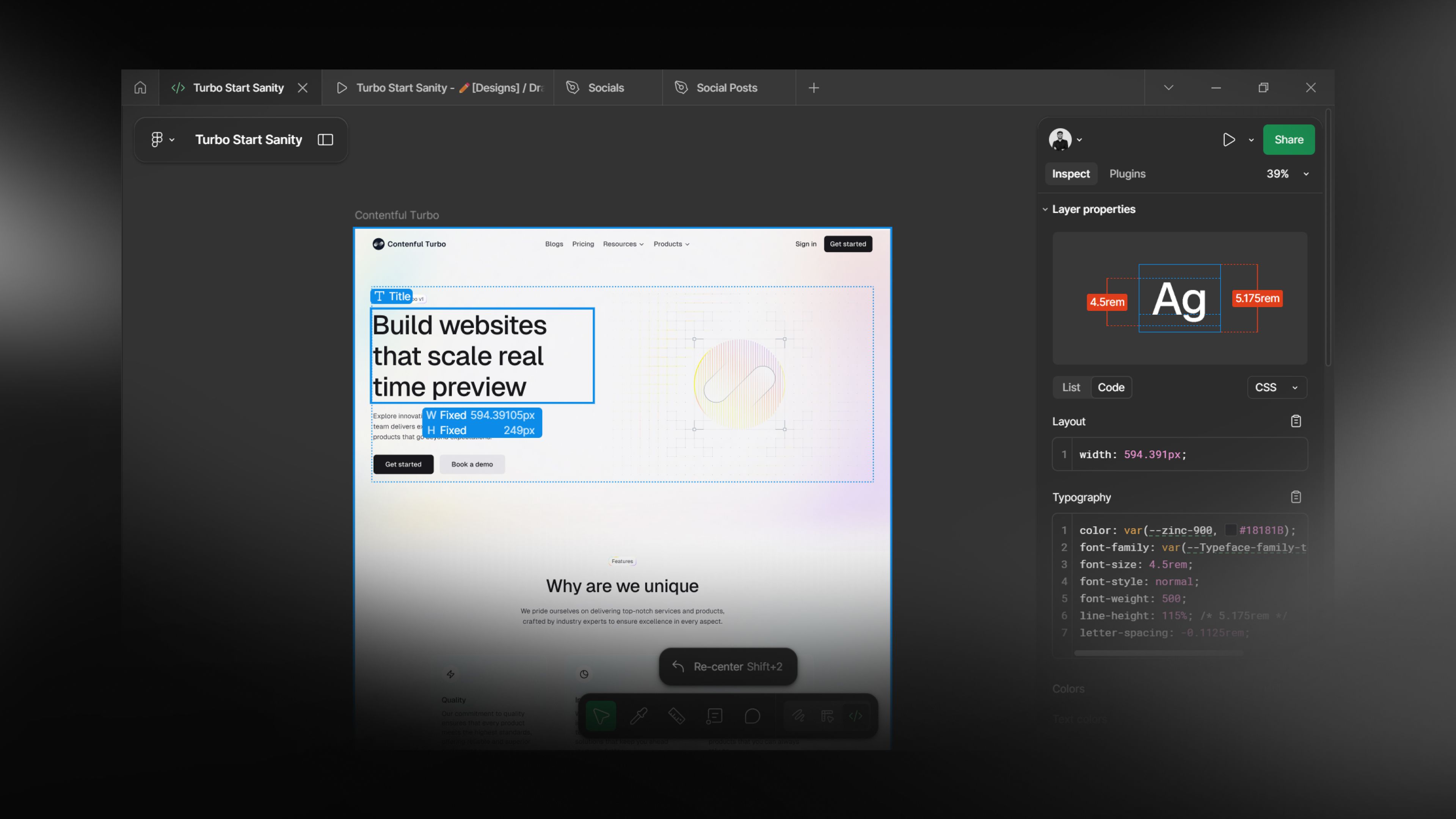Switch to the Plugins tab
Screen dimensions: 1456x819
(1127, 174)
